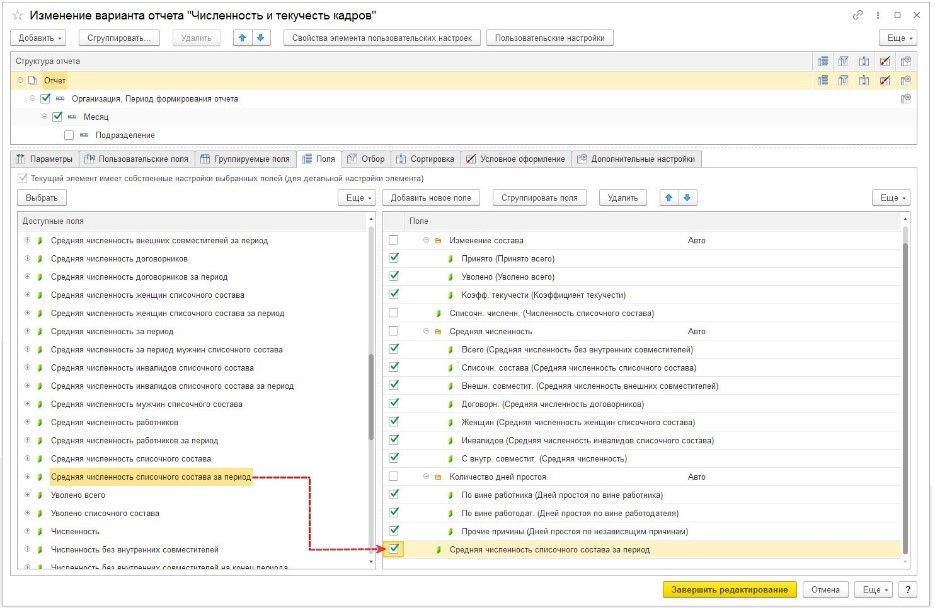The height and width of the screenshot is (612, 935).
Task: Click the help question mark button
Action: pyautogui.click(x=908, y=590)
